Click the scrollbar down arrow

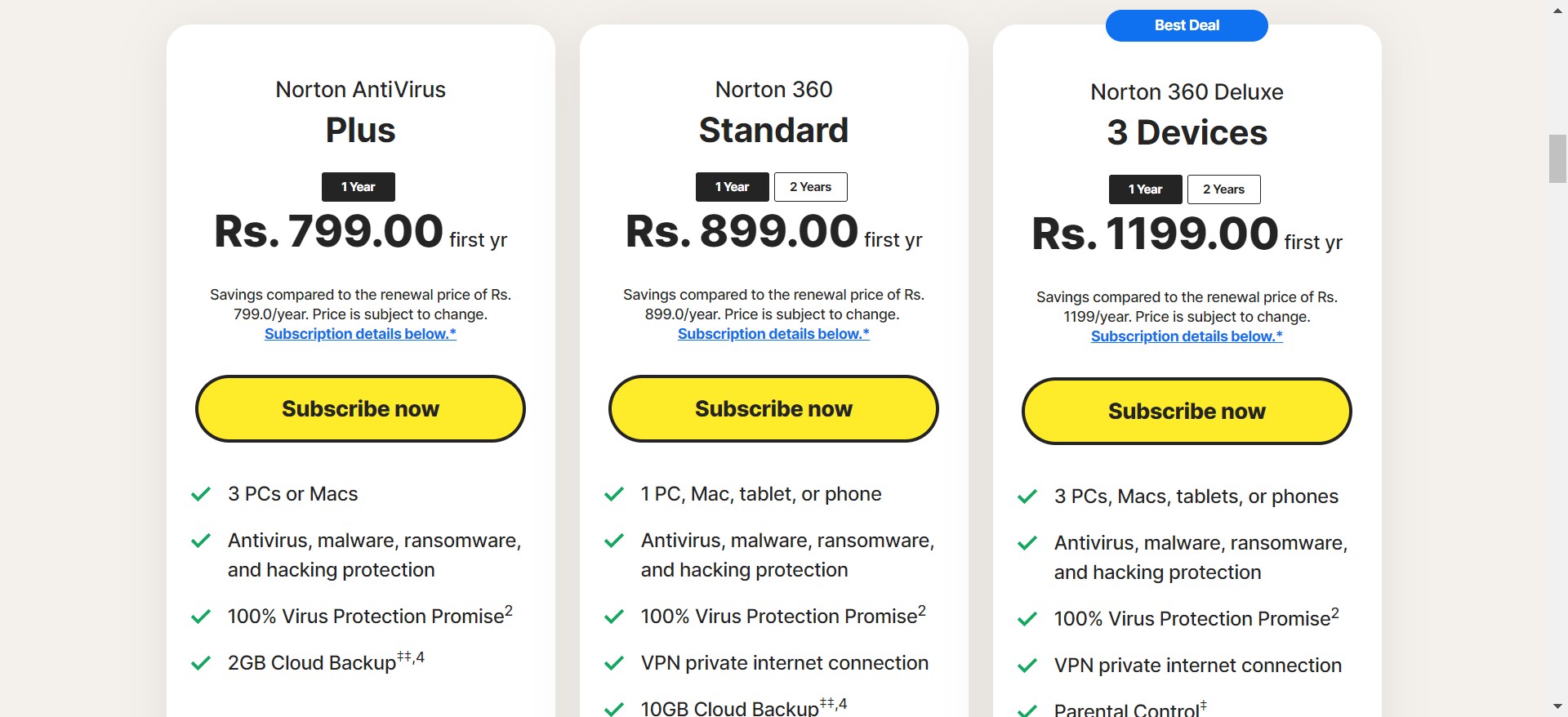[1557, 706]
